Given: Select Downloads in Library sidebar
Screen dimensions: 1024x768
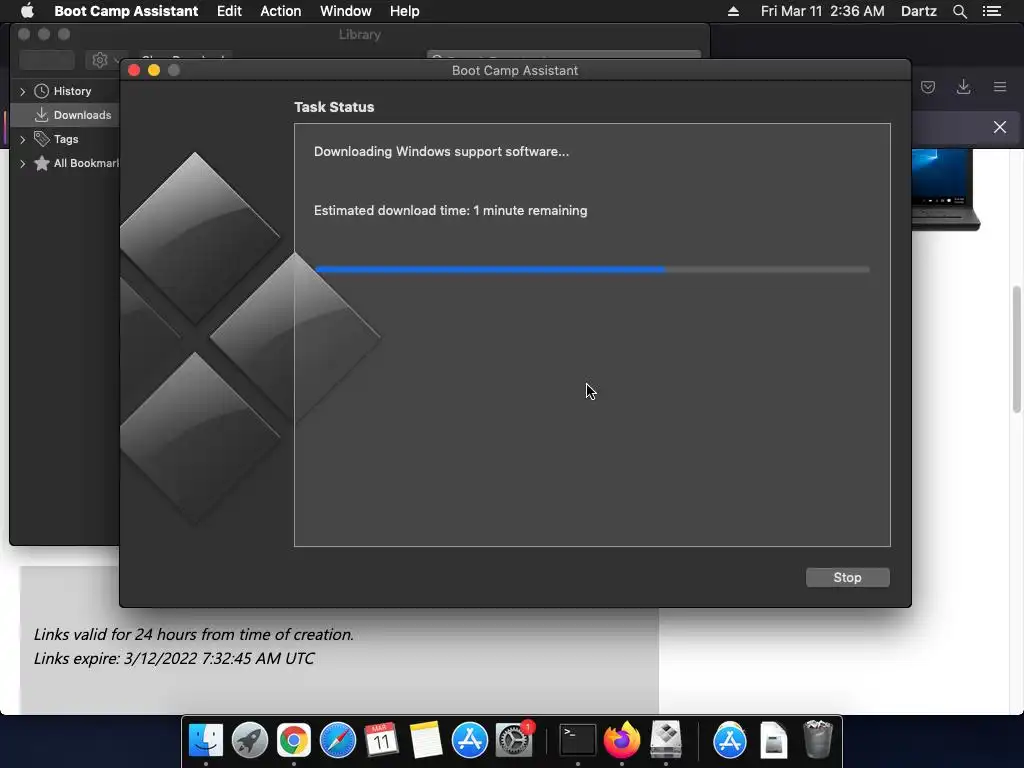Looking at the screenshot, I should coord(65,115).
